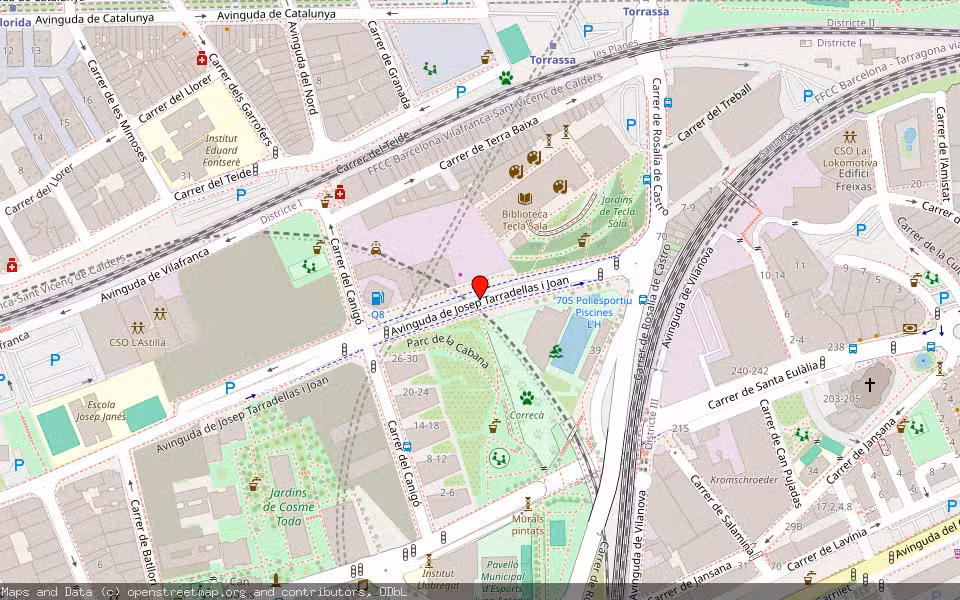Click the '705 Poliesportiu Piscines L'H' label

click(x=594, y=312)
